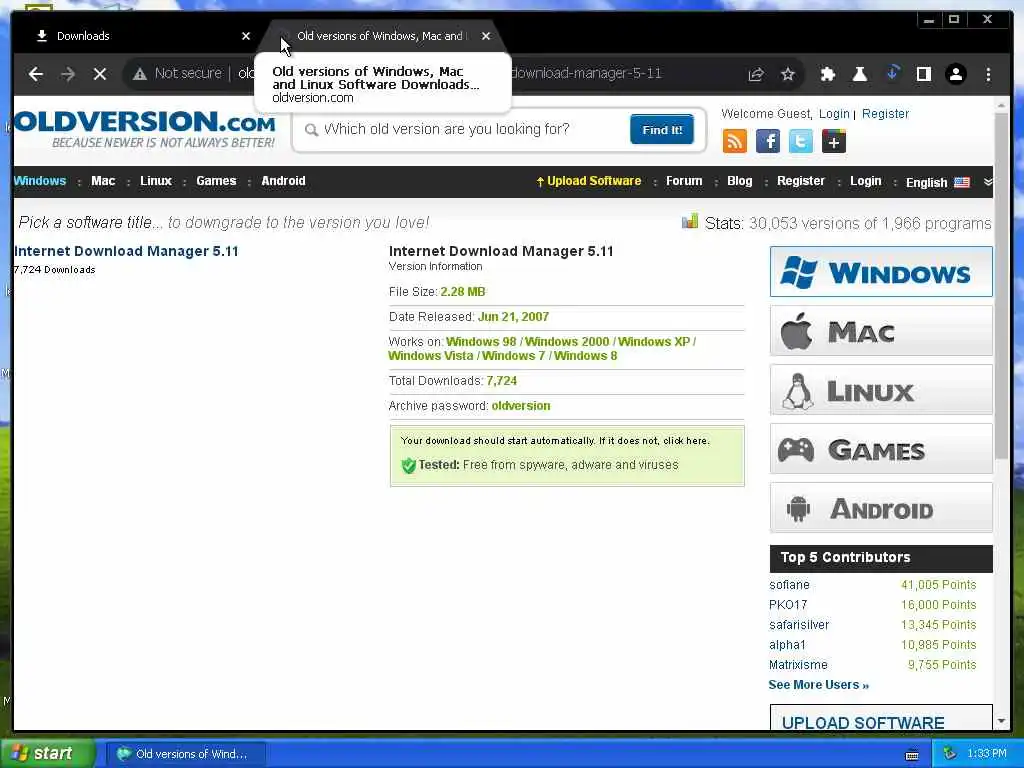Image resolution: width=1024 pixels, height=768 pixels.
Task: Click the large Games platform button
Action: (x=881, y=449)
